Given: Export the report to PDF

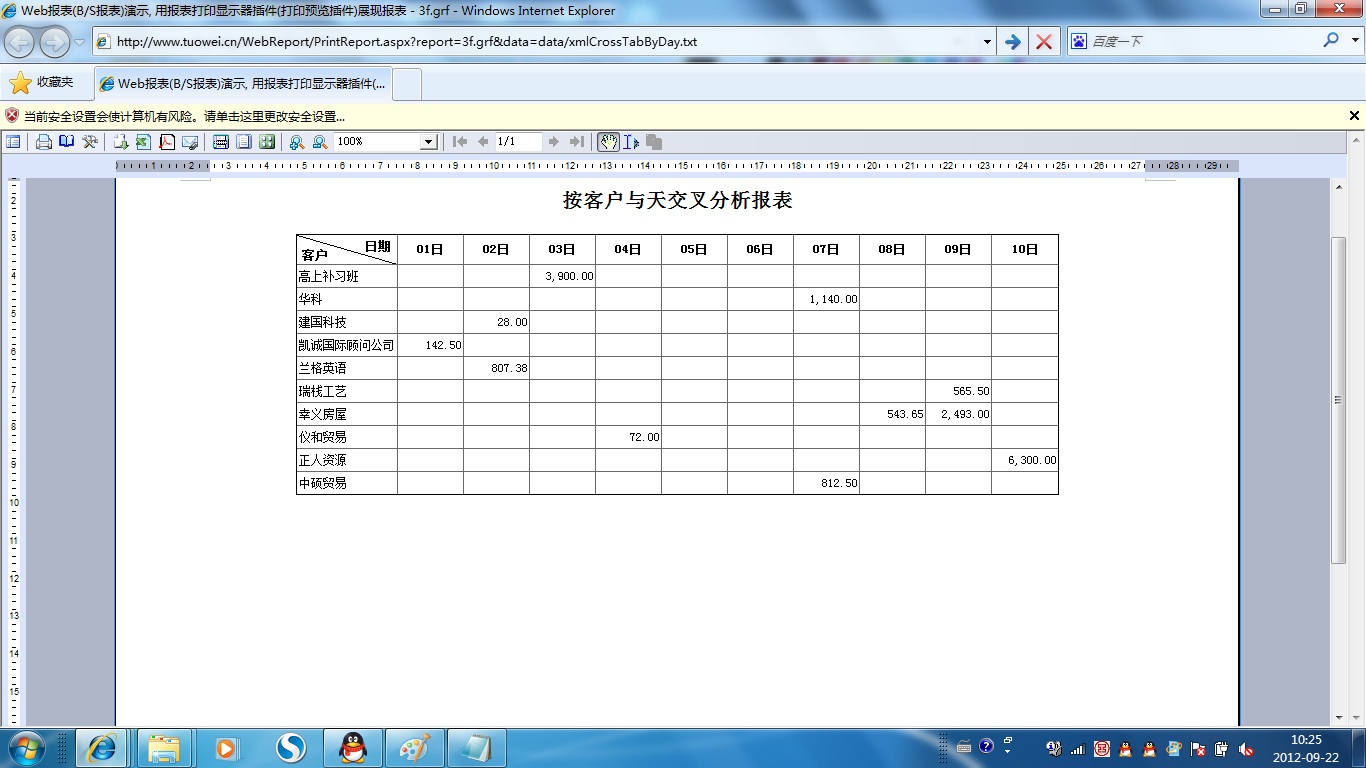Looking at the screenshot, I should point(167,142).
